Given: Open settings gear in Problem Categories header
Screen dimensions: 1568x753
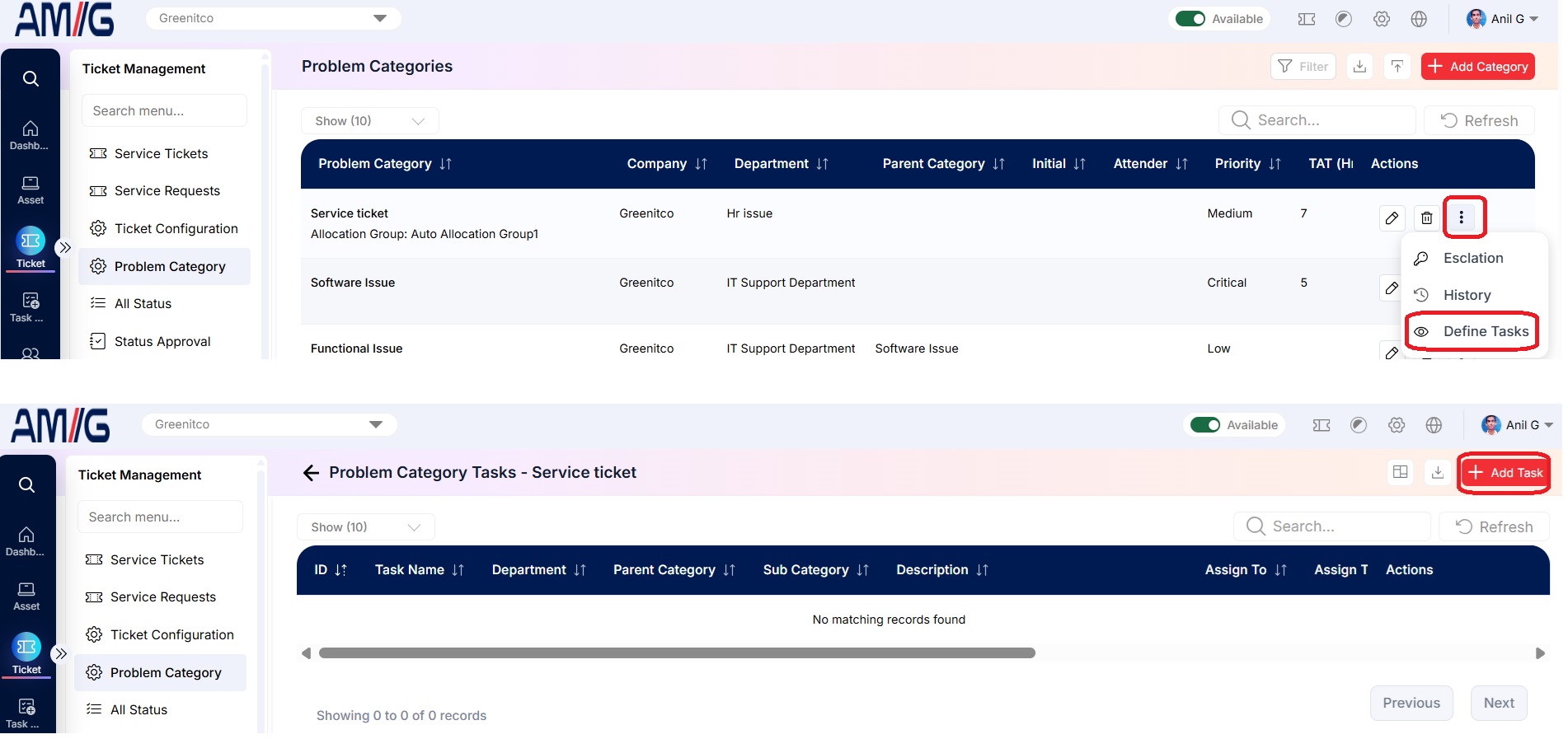Looking at the screenshot, I should (x=1382, y=19).
